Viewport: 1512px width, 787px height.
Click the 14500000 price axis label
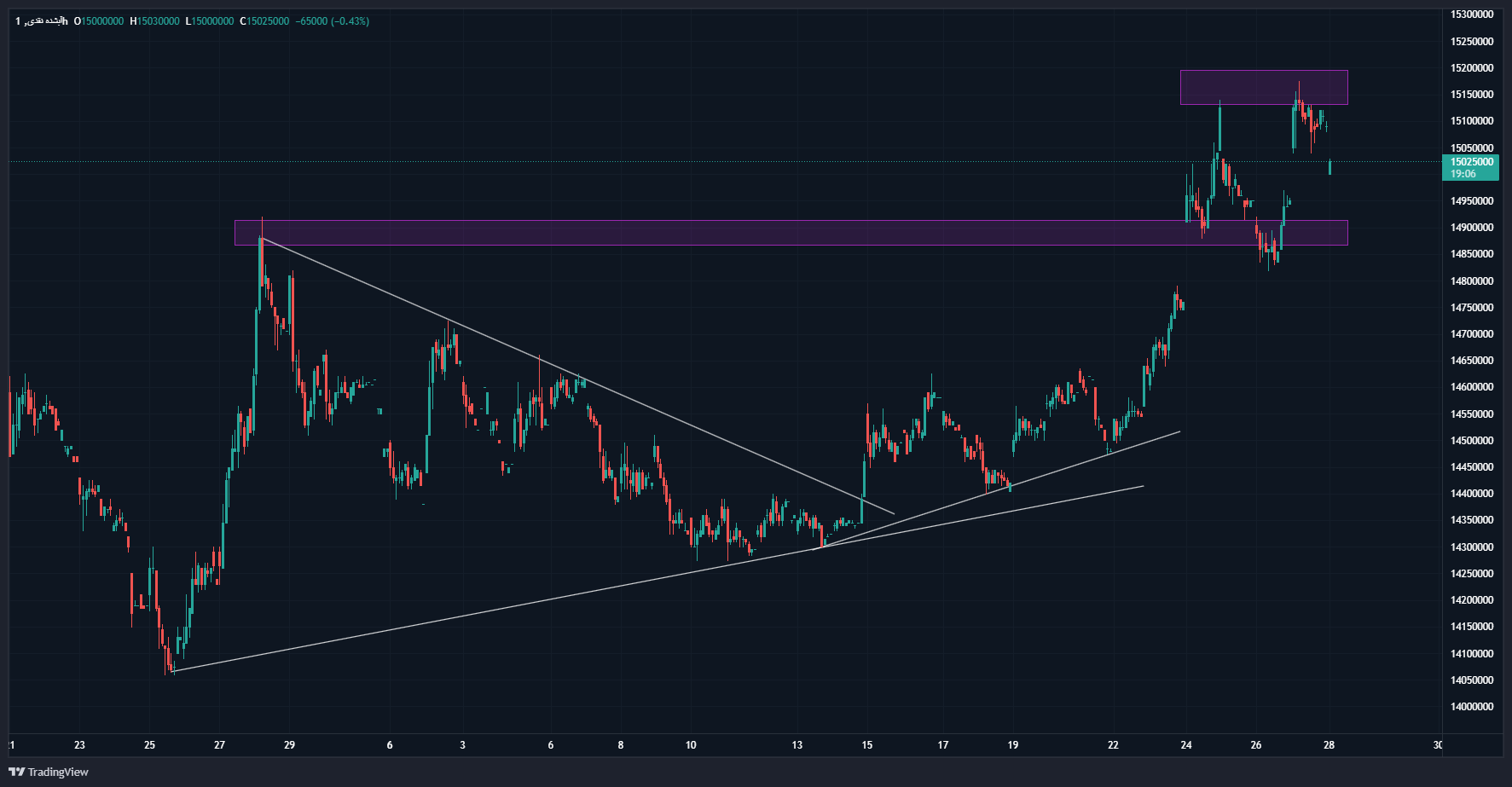(x=1471, y=441)
